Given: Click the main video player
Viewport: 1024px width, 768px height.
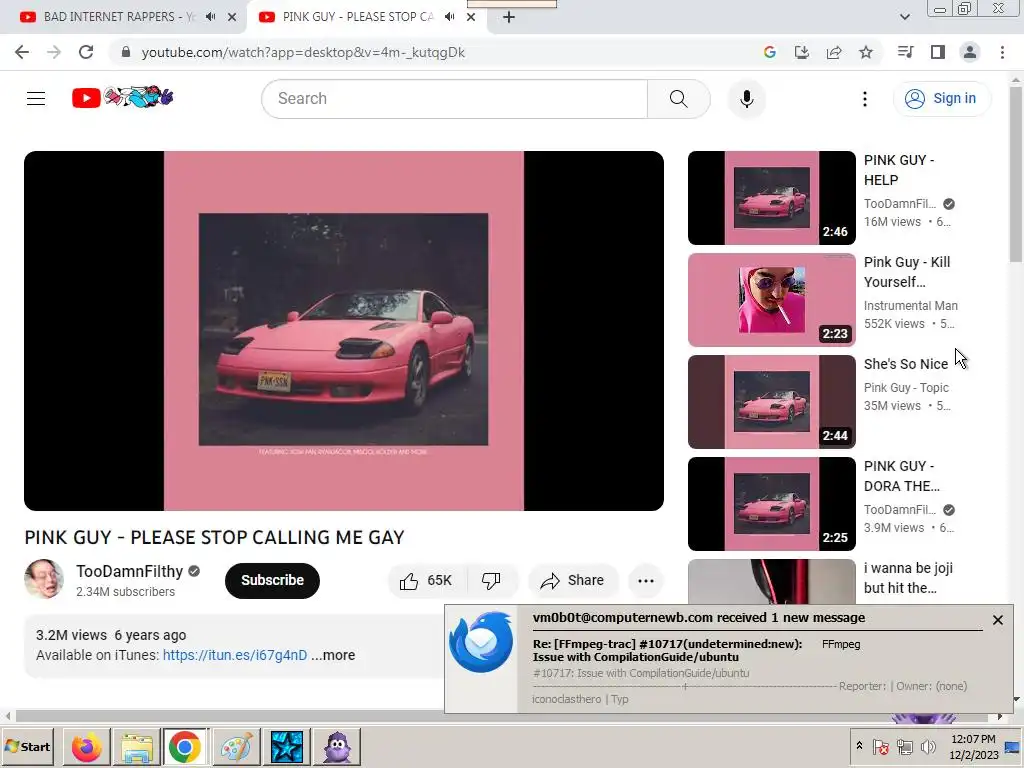Looking at the screenshot, I should (344, 330).
